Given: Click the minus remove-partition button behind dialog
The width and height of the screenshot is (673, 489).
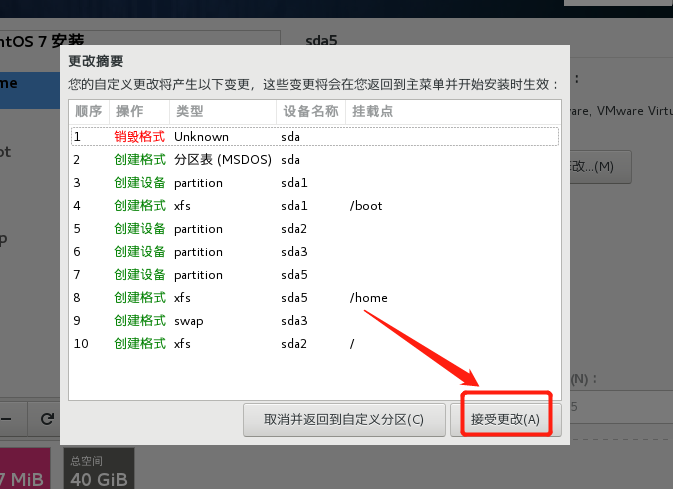Looking at the screenshot, I should [8, 419].
